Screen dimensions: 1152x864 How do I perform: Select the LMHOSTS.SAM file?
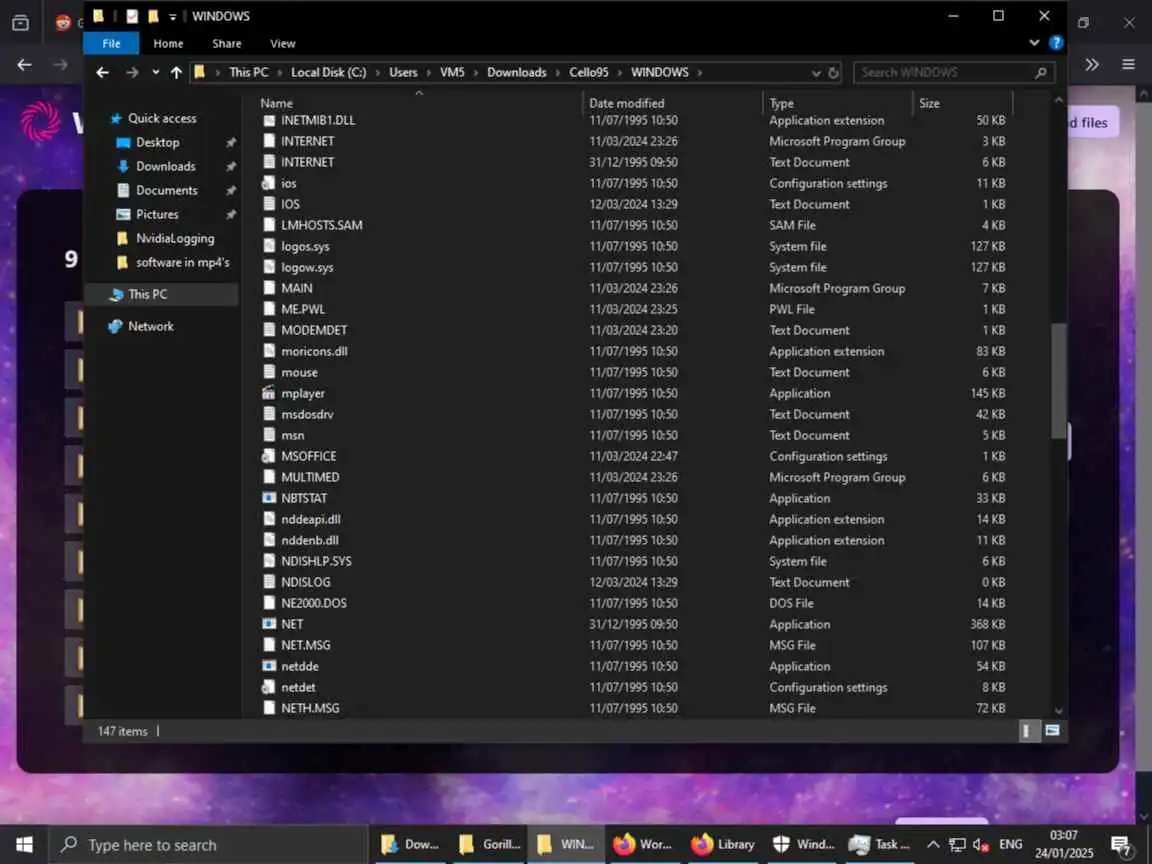coord(321,225)
